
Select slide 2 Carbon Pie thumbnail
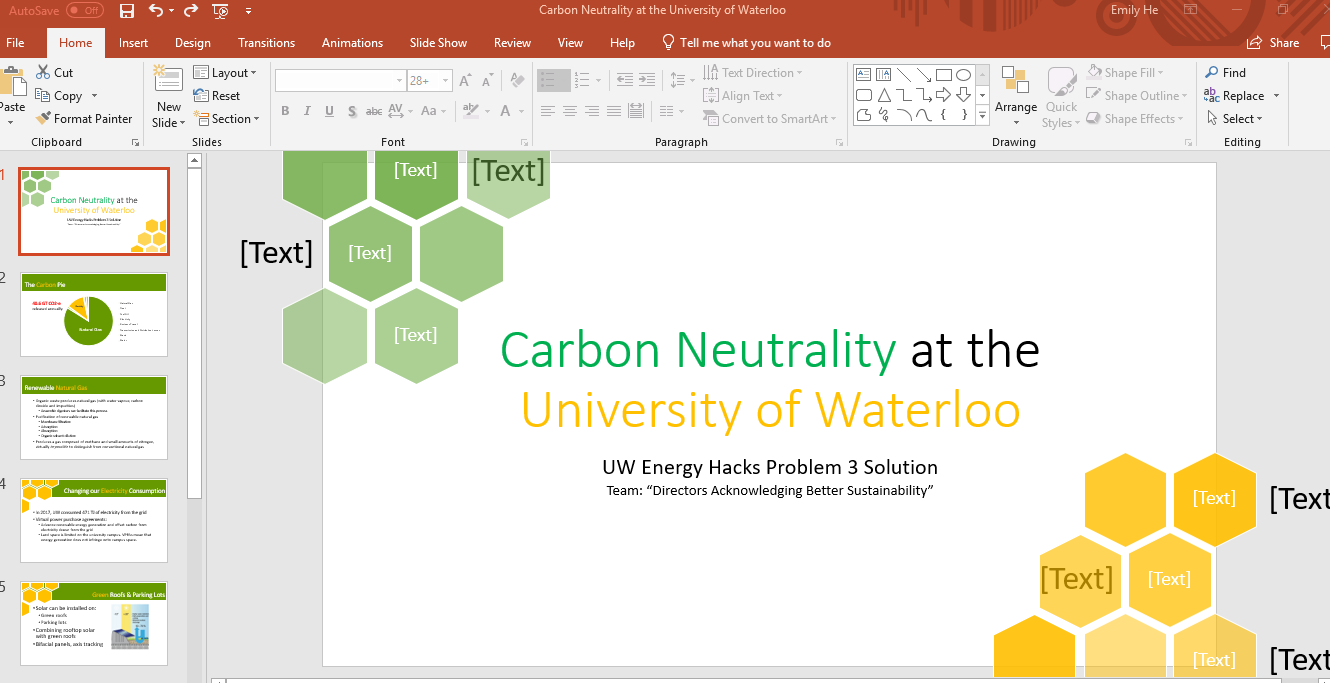point(94,314)
